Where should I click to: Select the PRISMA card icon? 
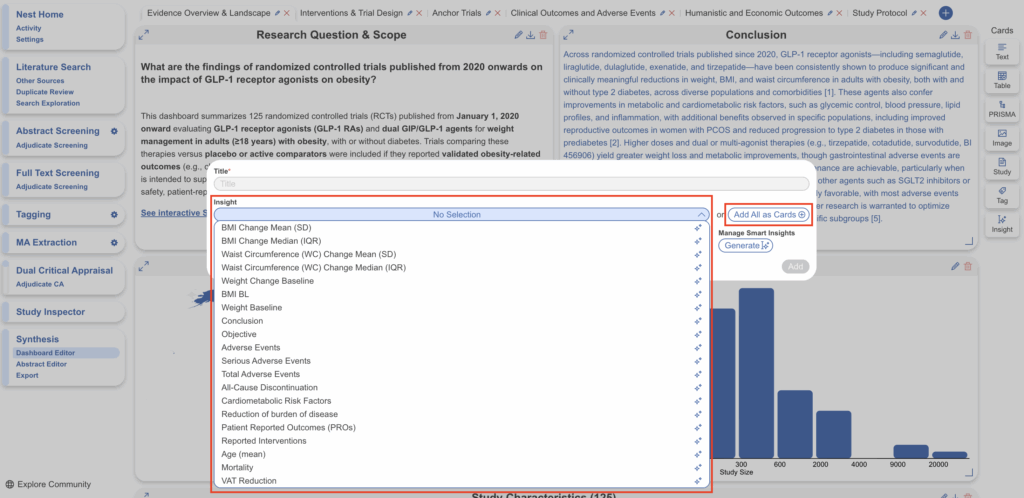[1002, 107]
